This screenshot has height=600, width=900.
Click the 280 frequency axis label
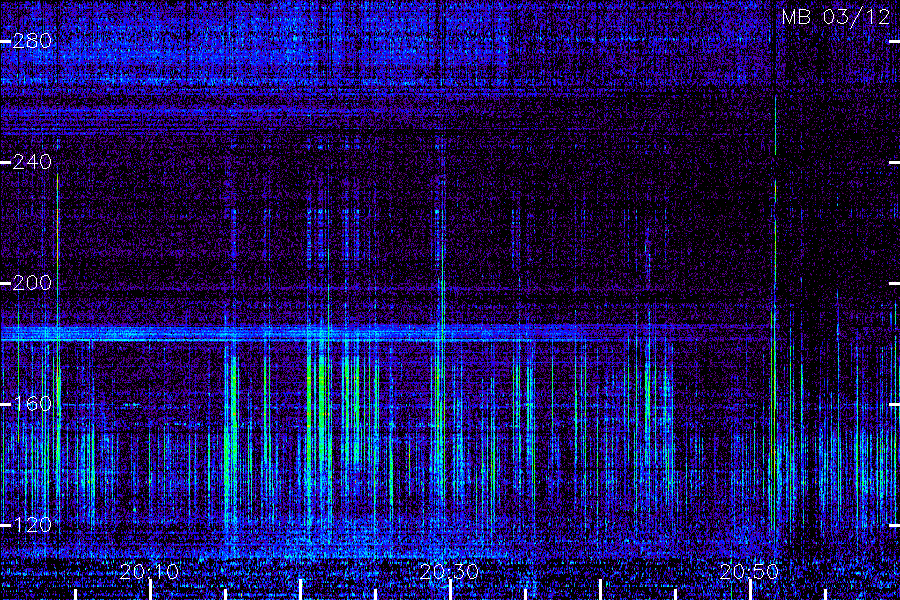[32, 41]
